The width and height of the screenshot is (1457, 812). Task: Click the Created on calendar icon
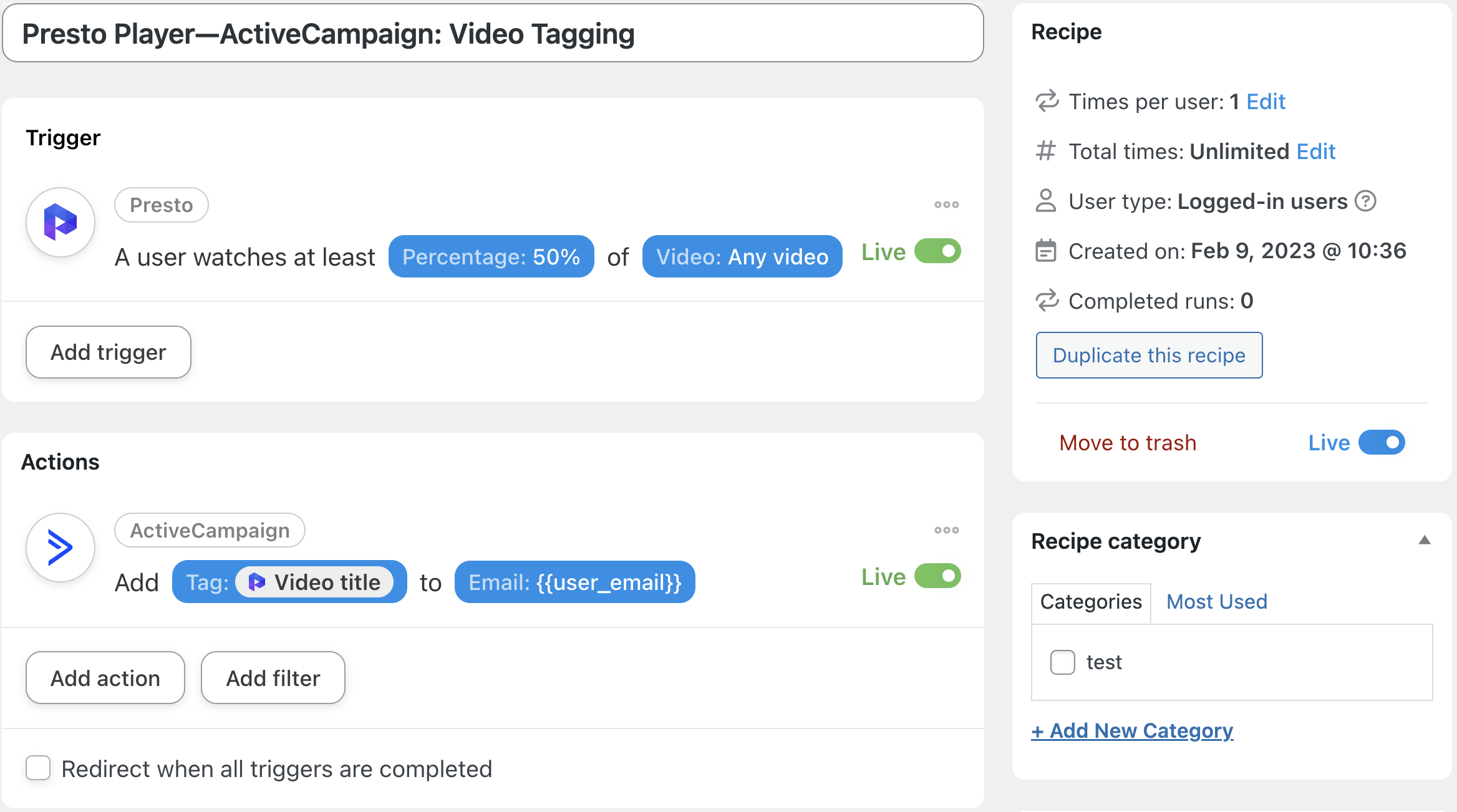tap(1046, 251)
